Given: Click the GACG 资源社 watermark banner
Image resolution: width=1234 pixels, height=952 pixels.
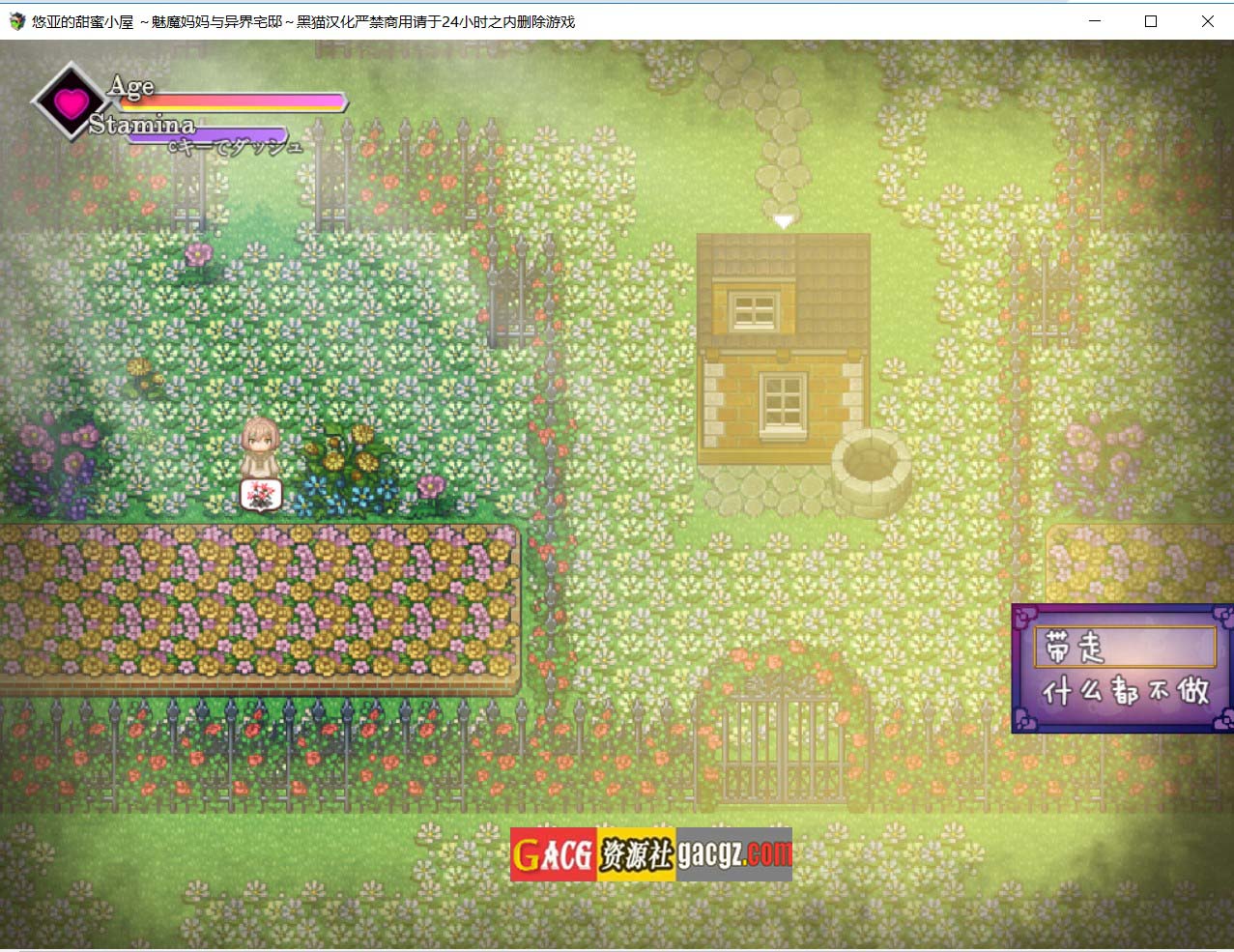Looking at the screenshot, I should [650, 854].
